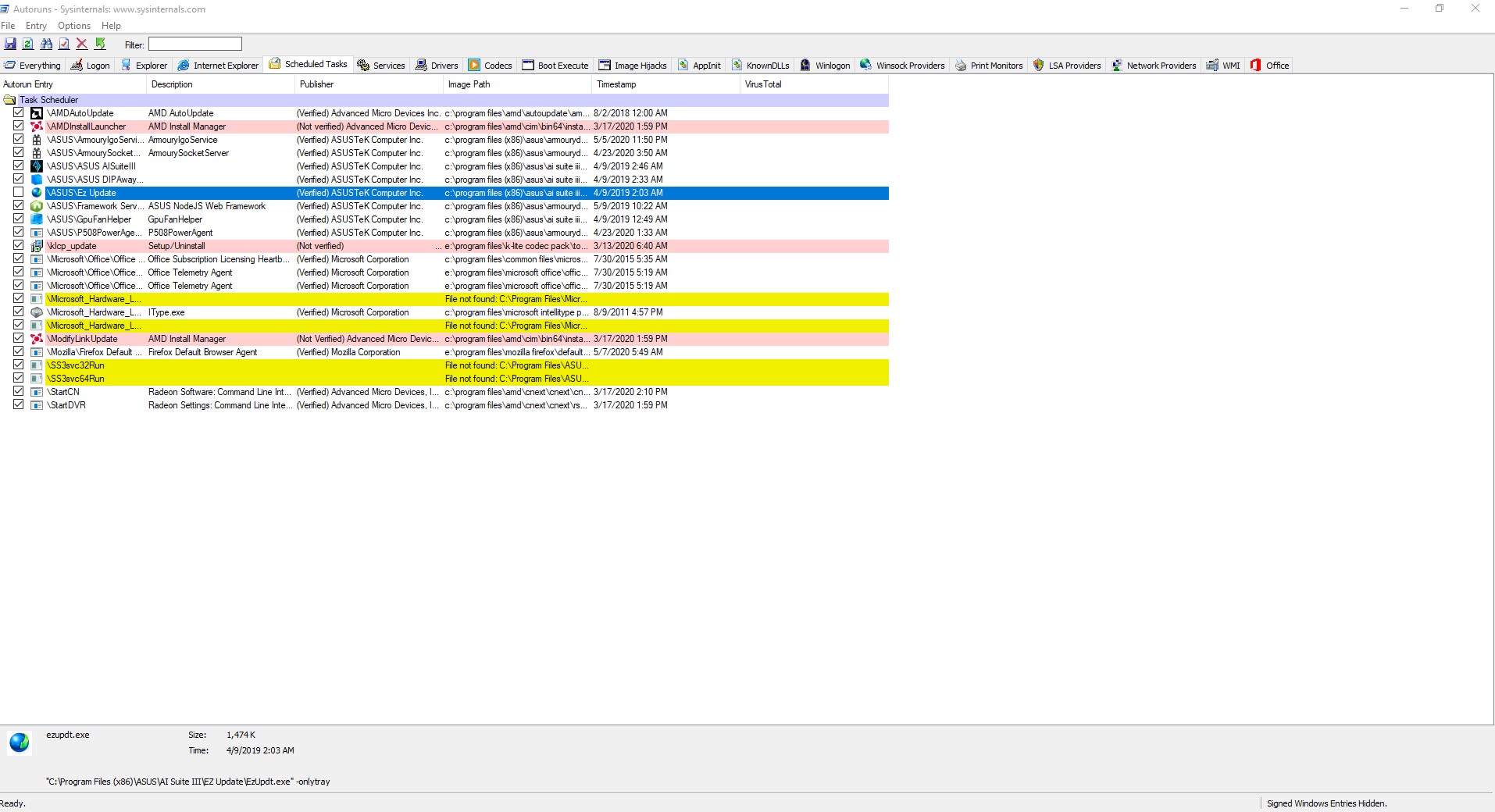Click the ASUS GpuFanHelper entry icon
1495x812 pixels.
coord(37,219)
